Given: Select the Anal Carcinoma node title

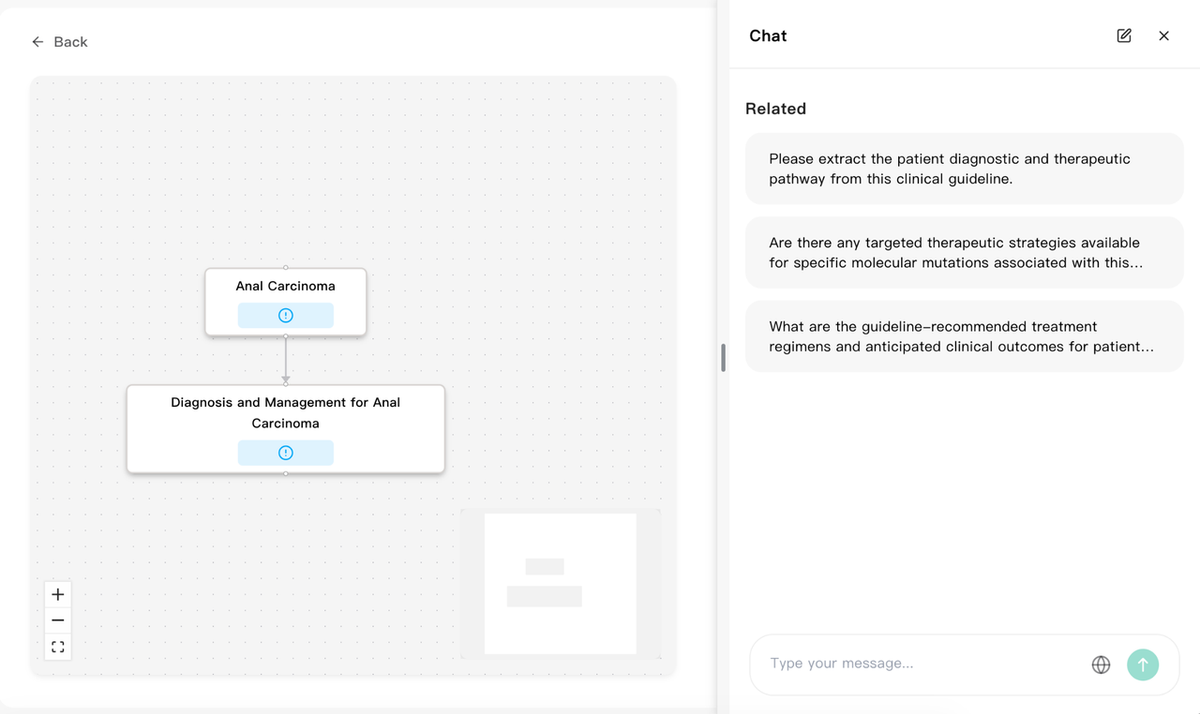Looking at the screenshot, I should pos(286,286).
